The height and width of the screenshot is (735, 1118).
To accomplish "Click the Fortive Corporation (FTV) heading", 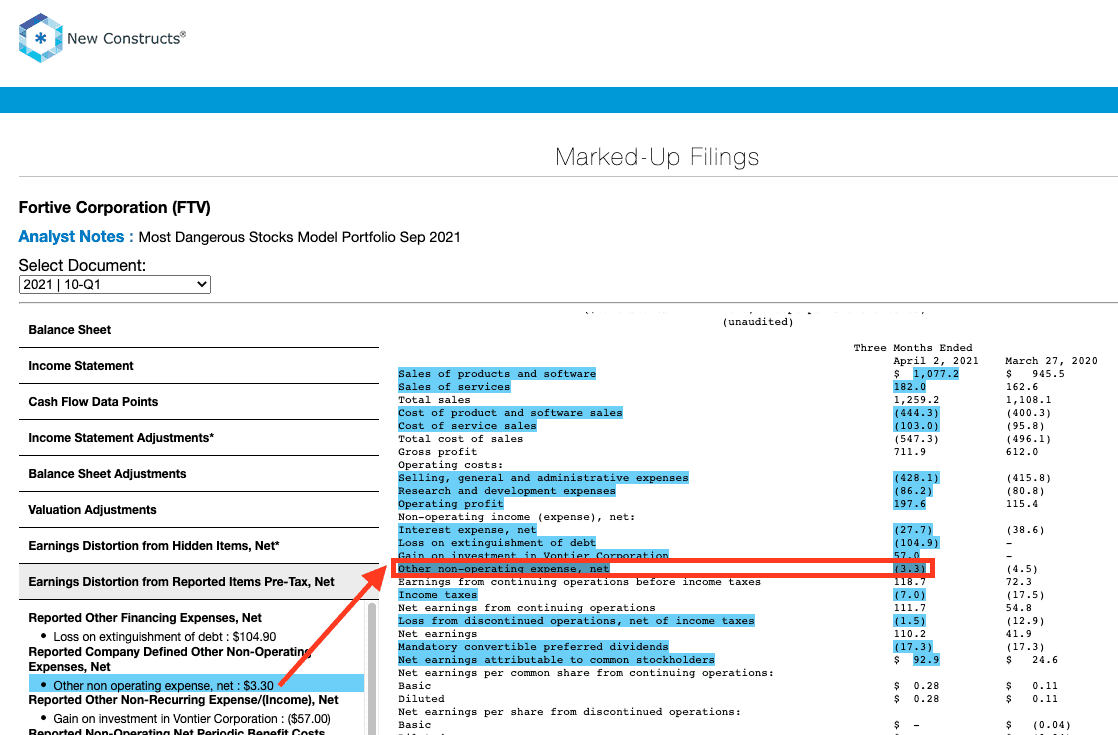I will 115,207.
